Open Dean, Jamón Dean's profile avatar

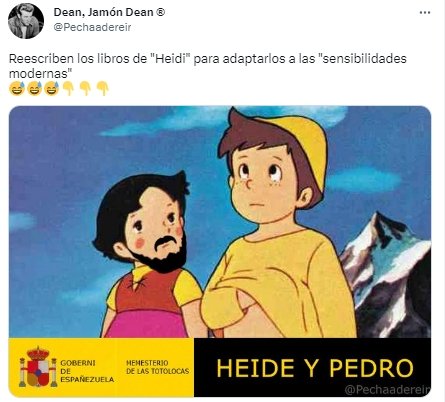coord(26,21)
